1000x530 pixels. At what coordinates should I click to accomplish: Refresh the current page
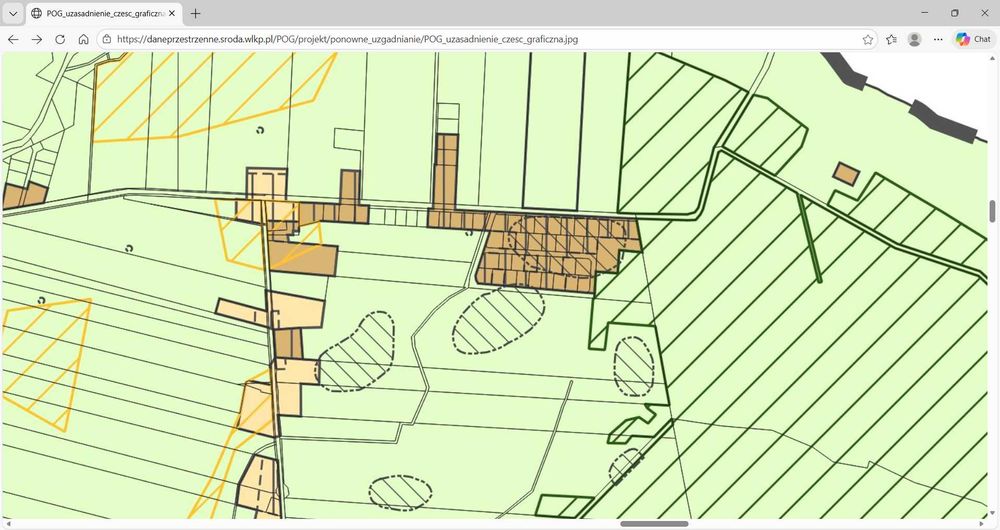[x=60, y=39]
